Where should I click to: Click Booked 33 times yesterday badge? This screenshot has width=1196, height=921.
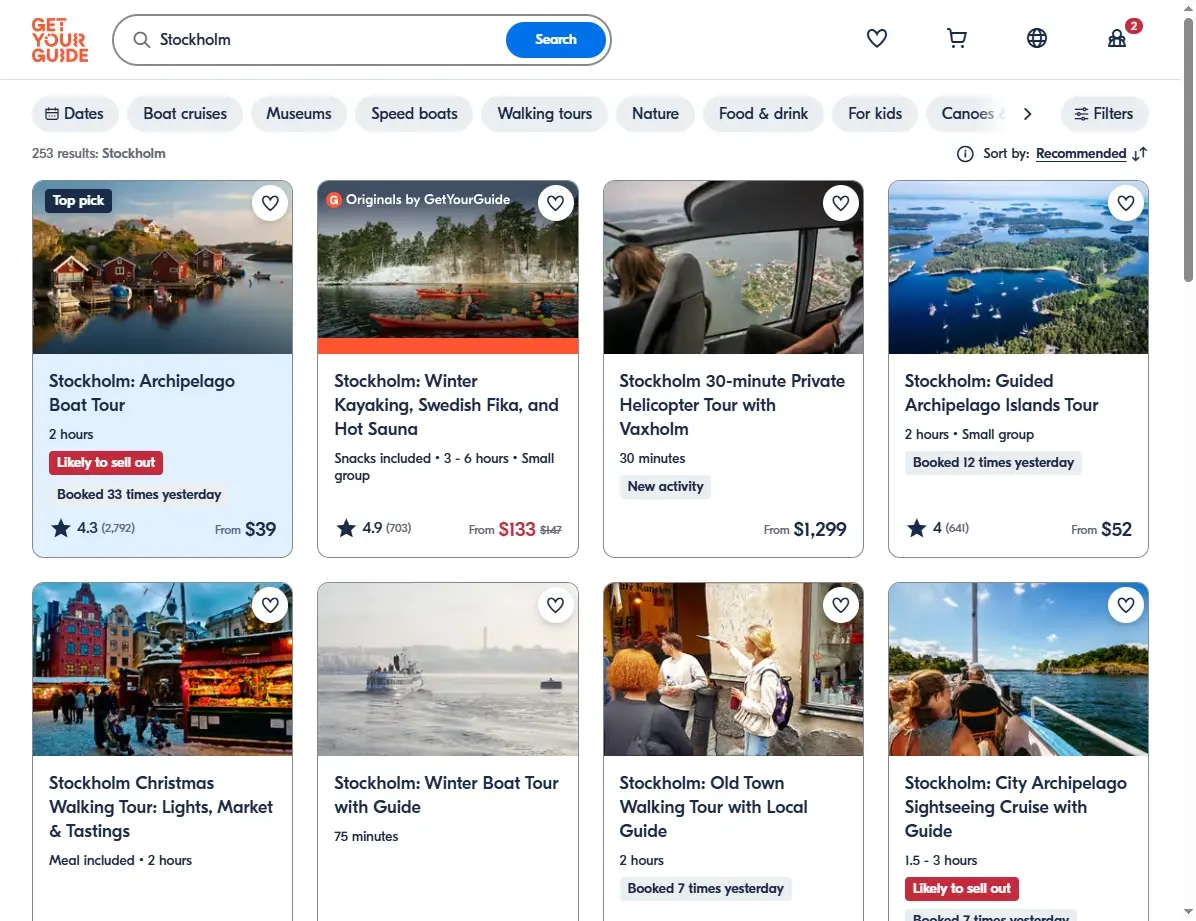(x=139, y=494)
